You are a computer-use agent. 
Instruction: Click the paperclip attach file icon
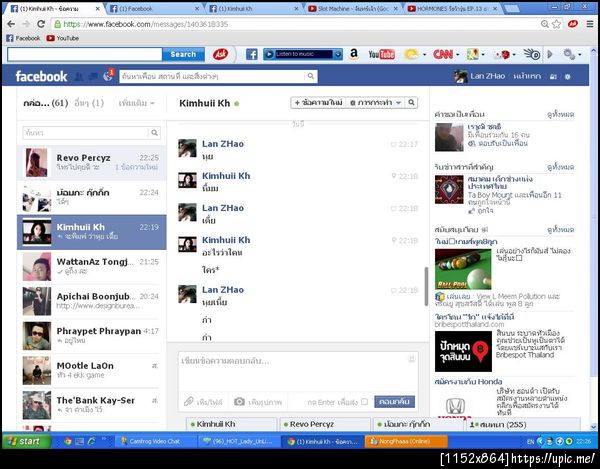point(189,402)
